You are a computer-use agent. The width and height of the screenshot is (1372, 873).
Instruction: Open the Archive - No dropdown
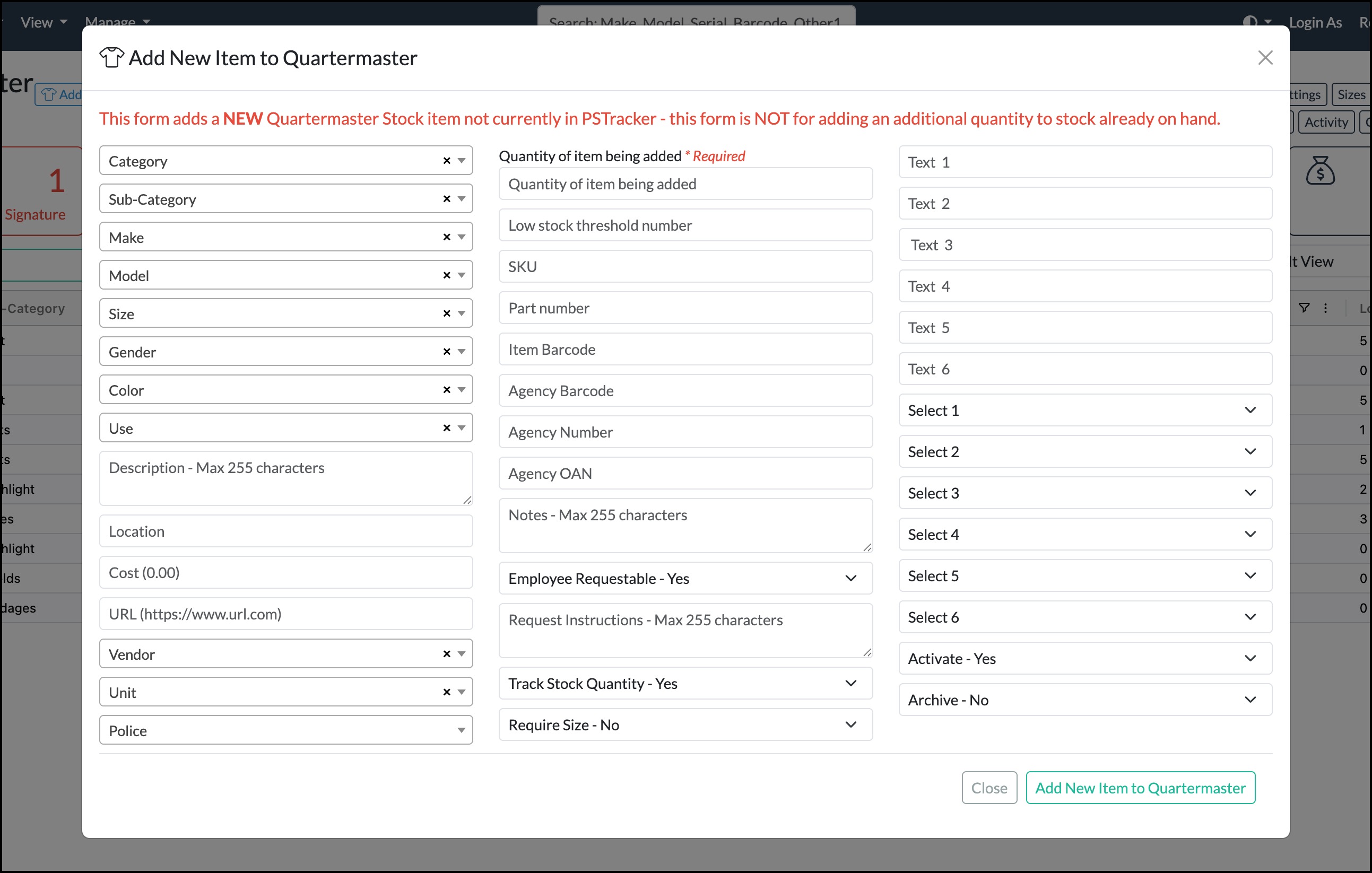pos(1085,700)
